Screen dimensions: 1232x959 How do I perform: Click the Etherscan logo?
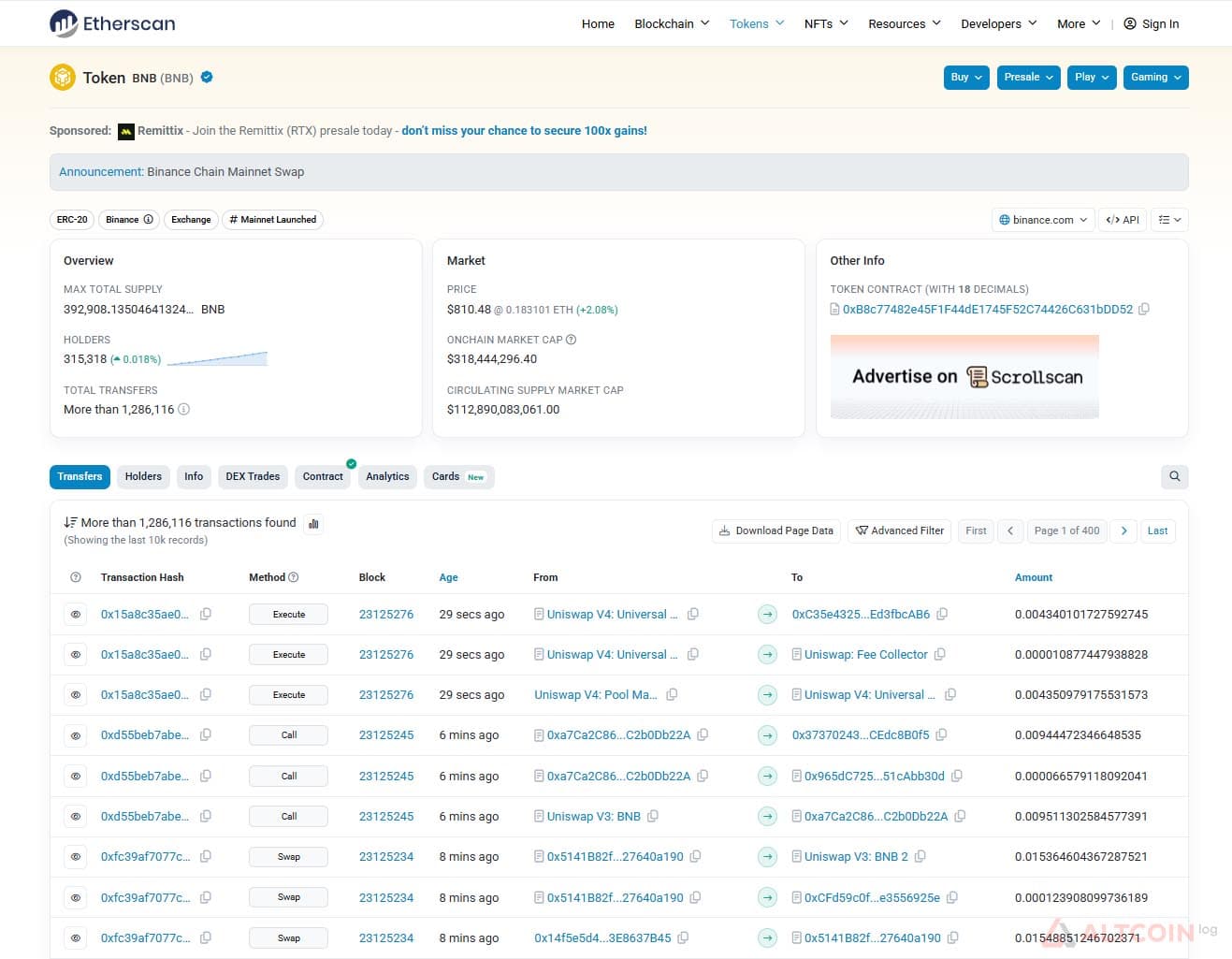(112, 23)
